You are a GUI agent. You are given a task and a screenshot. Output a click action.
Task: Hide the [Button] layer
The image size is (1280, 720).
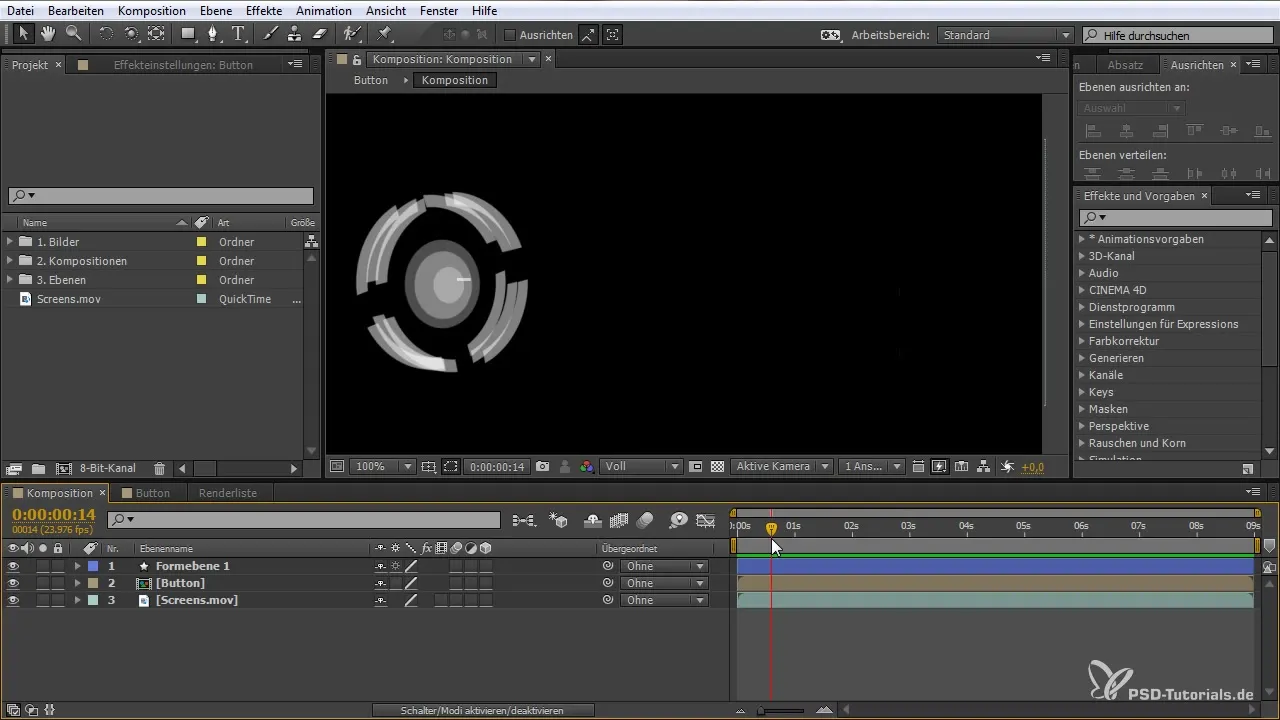click(x=14, y=583)
